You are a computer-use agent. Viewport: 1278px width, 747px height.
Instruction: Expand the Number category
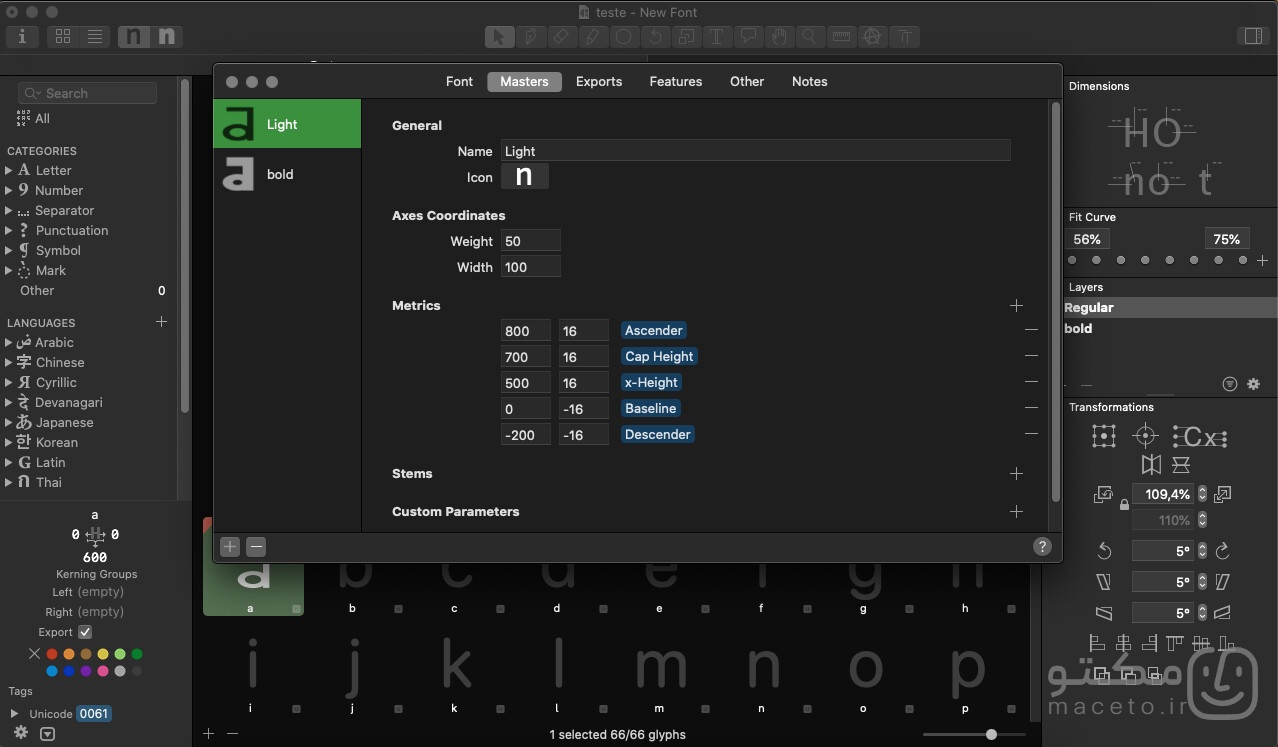[x=9, y=190]
